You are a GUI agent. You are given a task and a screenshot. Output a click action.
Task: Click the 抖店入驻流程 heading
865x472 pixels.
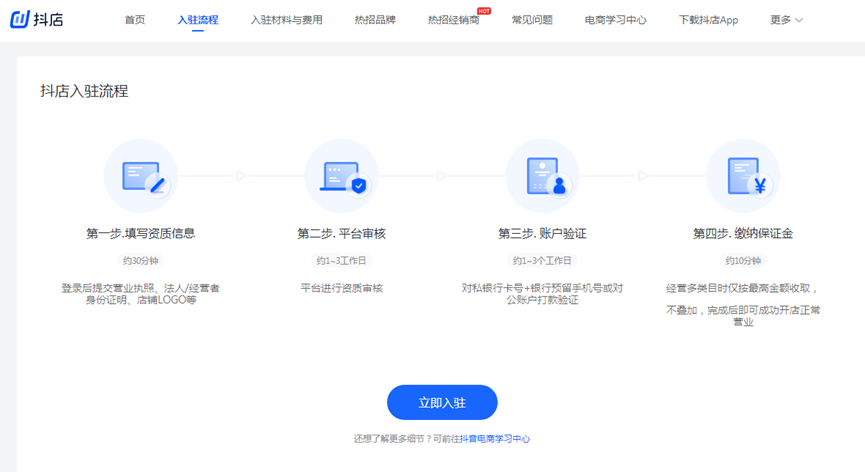coord(84,91)
